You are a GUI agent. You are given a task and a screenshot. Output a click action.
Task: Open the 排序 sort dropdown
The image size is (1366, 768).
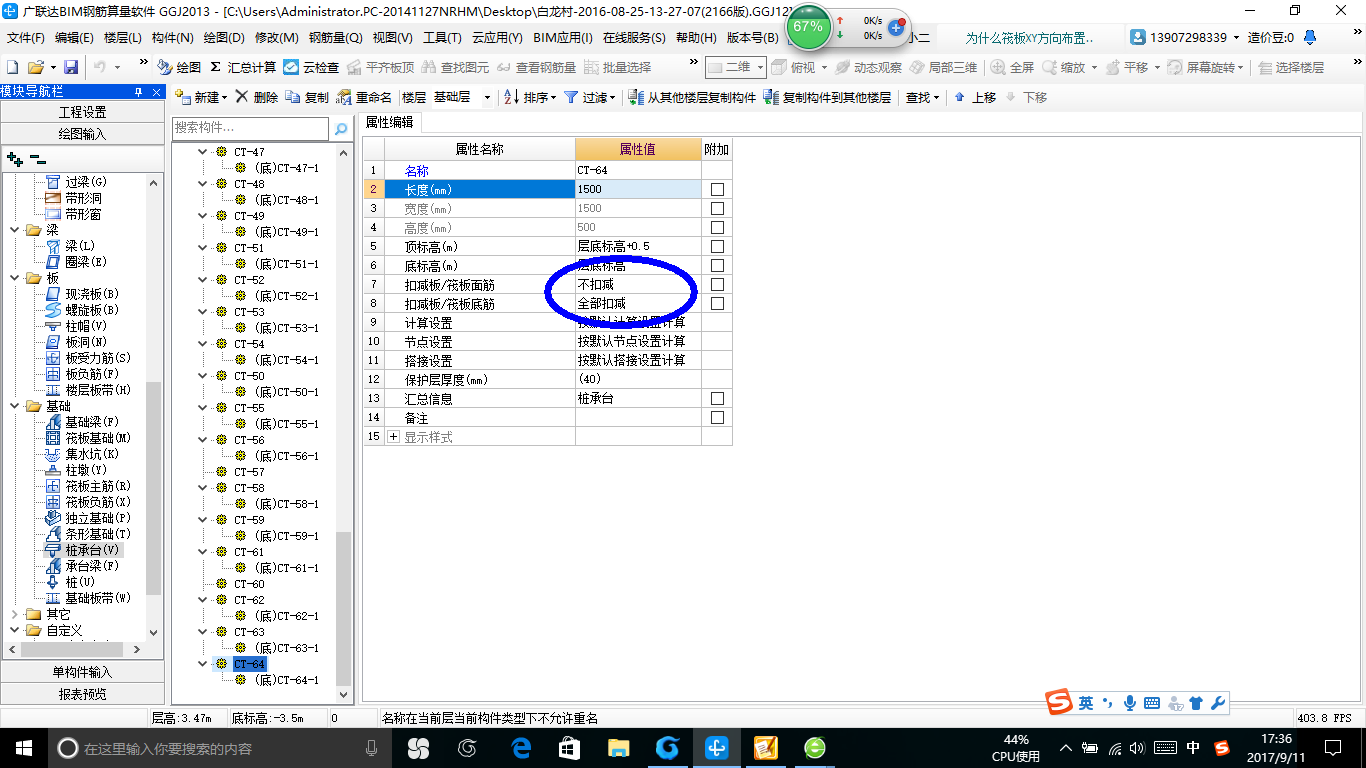point(530,97)
